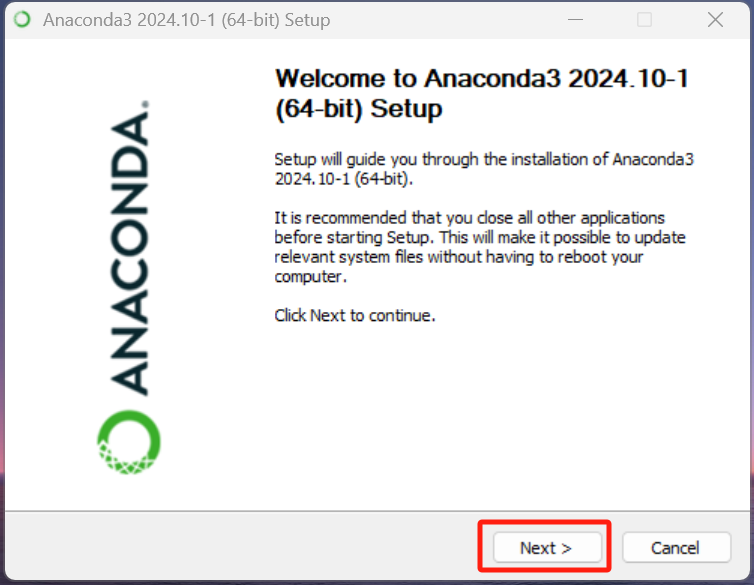Click the Anaconda icon in the title bar
Viewport: 754px width, 585px height.
pyautogui.click(x=22, y=19)
